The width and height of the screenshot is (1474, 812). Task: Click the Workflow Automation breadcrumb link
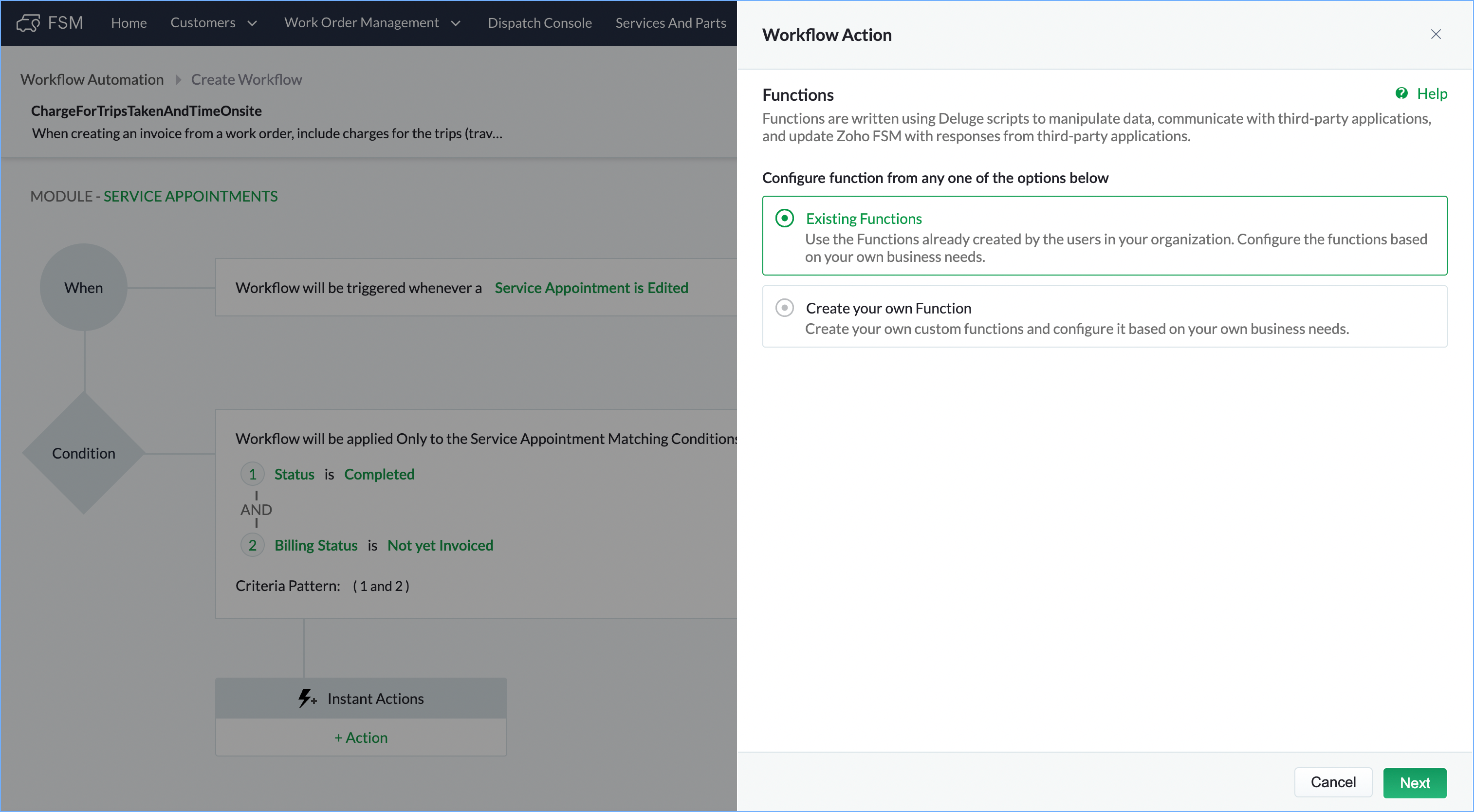[x=92, y=79]
